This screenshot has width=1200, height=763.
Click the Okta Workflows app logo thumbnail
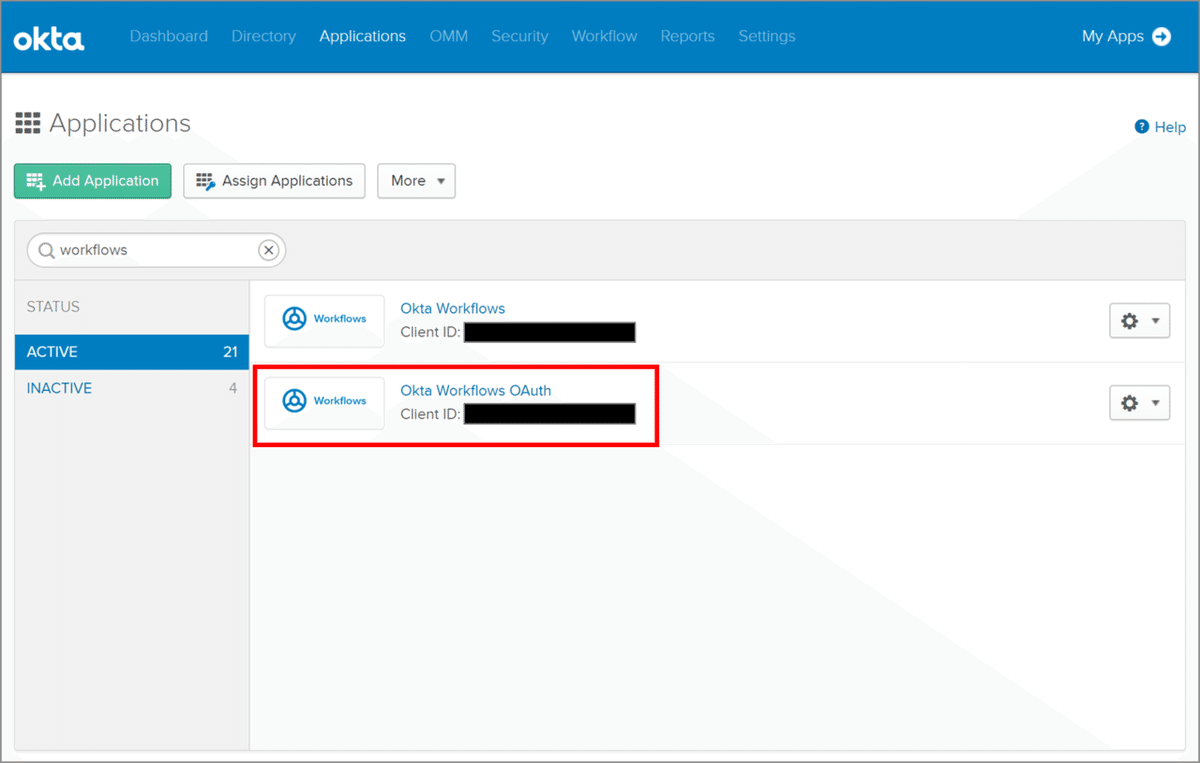point(324,321)
